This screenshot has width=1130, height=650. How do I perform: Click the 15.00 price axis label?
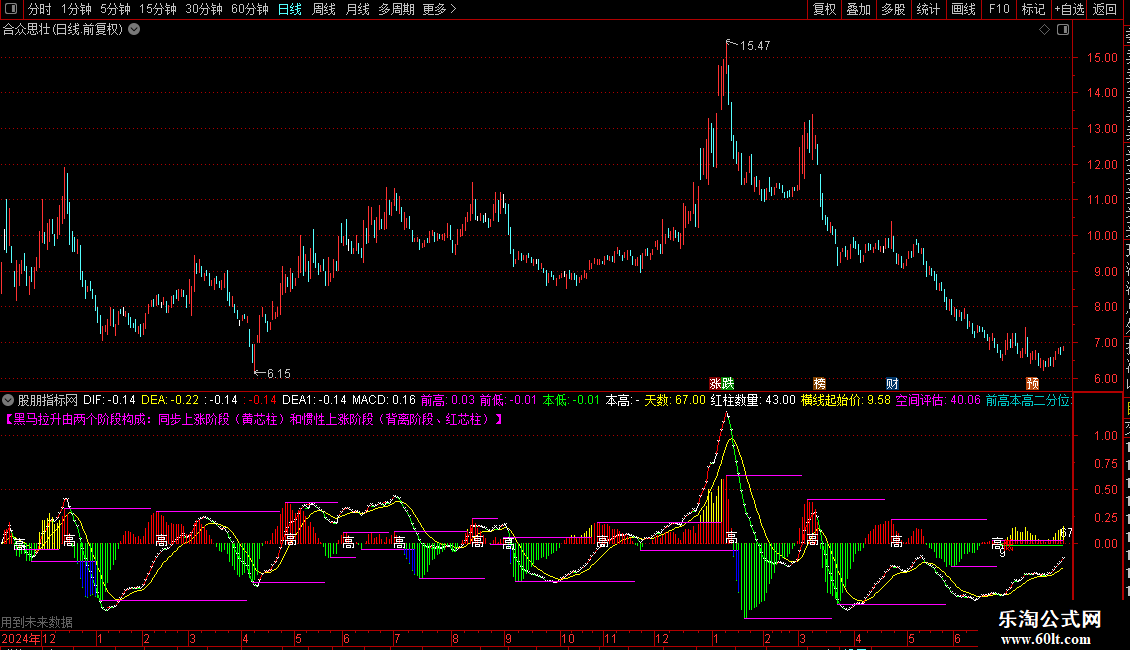click(1103, 58)
